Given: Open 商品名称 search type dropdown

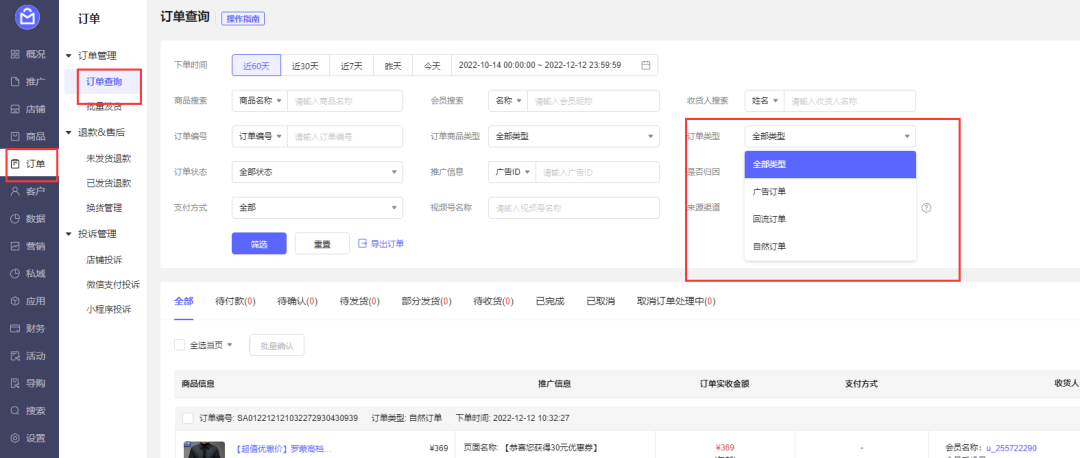Looking at the screenshot, I should 260,101.
